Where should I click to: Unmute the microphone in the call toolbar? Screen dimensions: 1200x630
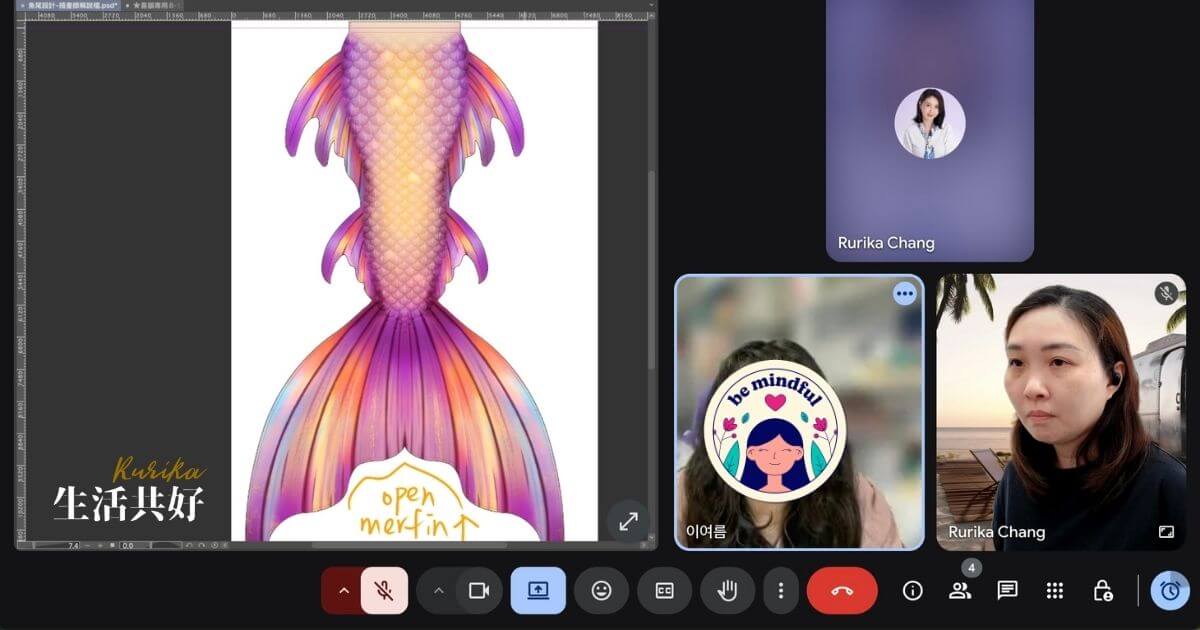[x=383, y=590]
